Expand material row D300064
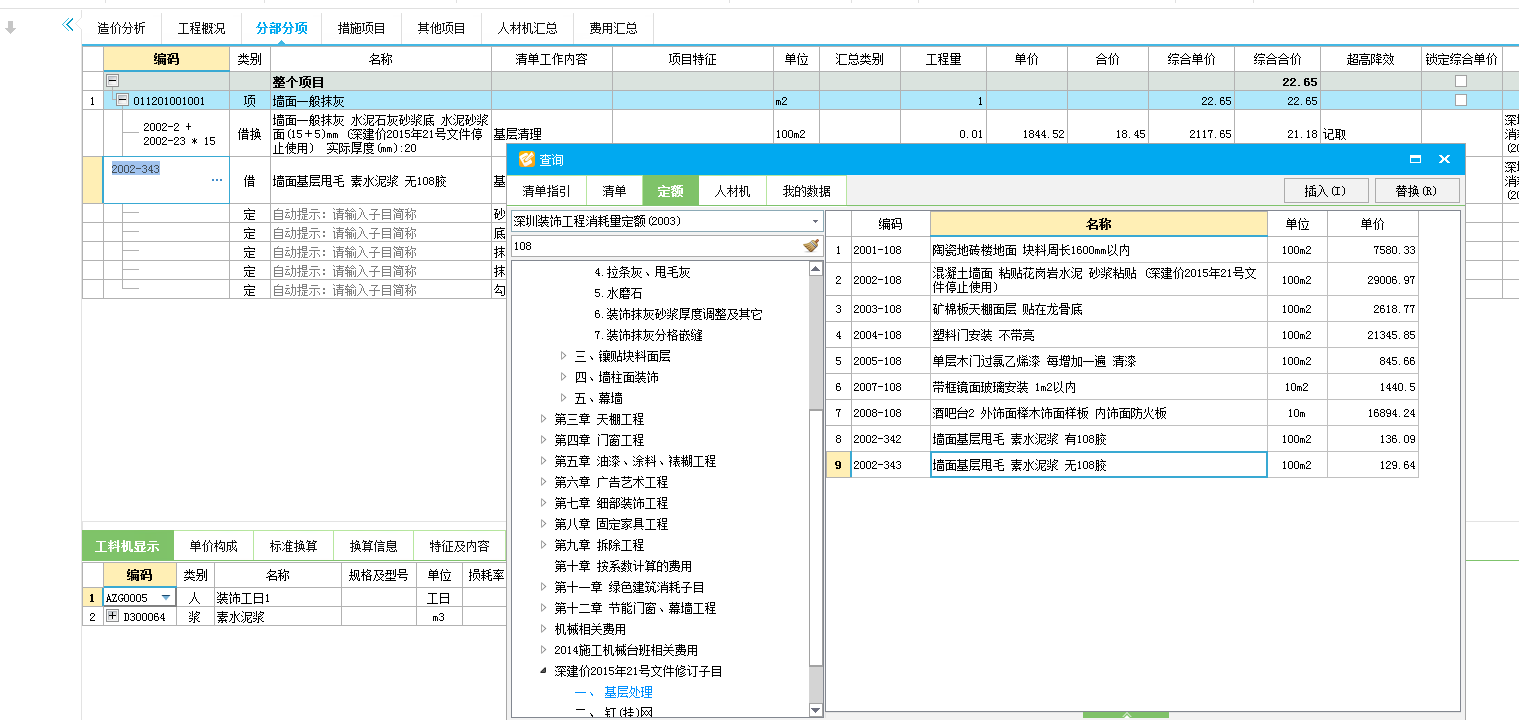Image resolution: width=1519 pixels, height=720 pixels. click(x=112, y=617)
